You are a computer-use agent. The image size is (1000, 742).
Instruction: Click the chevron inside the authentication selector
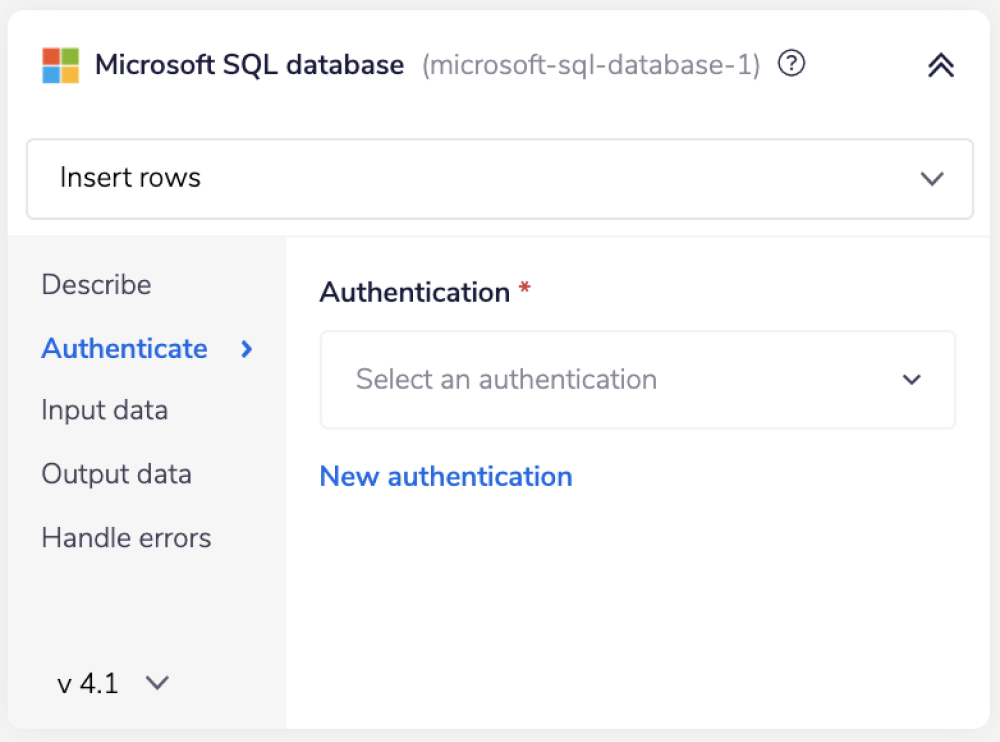(911, 380)
